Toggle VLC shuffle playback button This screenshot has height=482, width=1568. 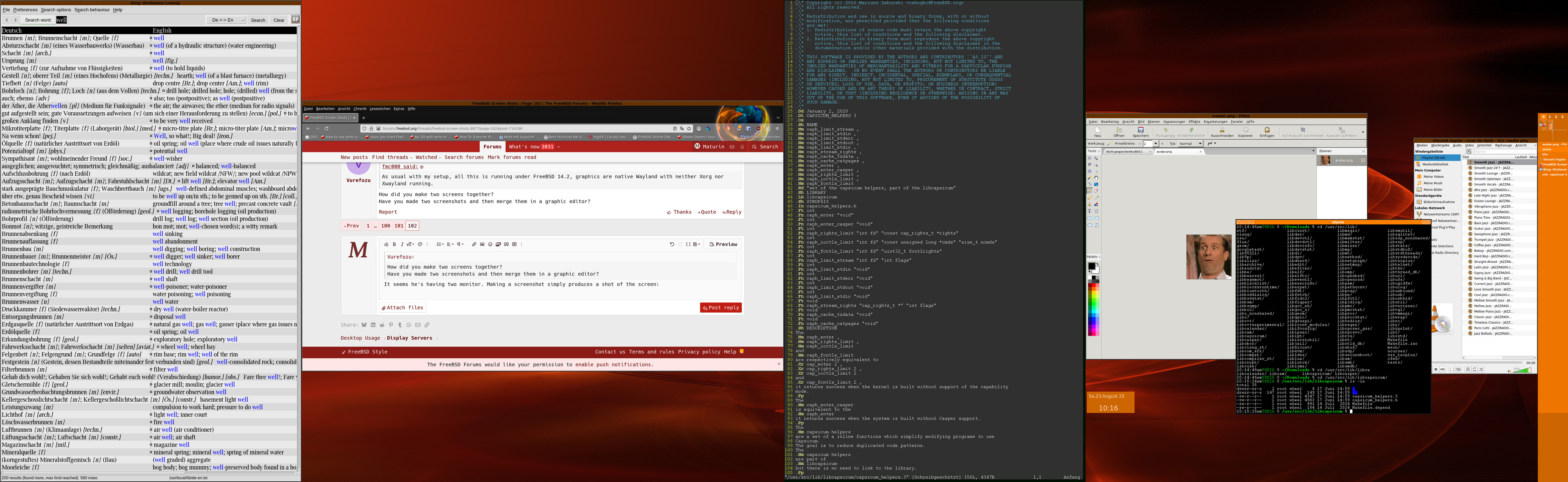tap(1481, 370)
